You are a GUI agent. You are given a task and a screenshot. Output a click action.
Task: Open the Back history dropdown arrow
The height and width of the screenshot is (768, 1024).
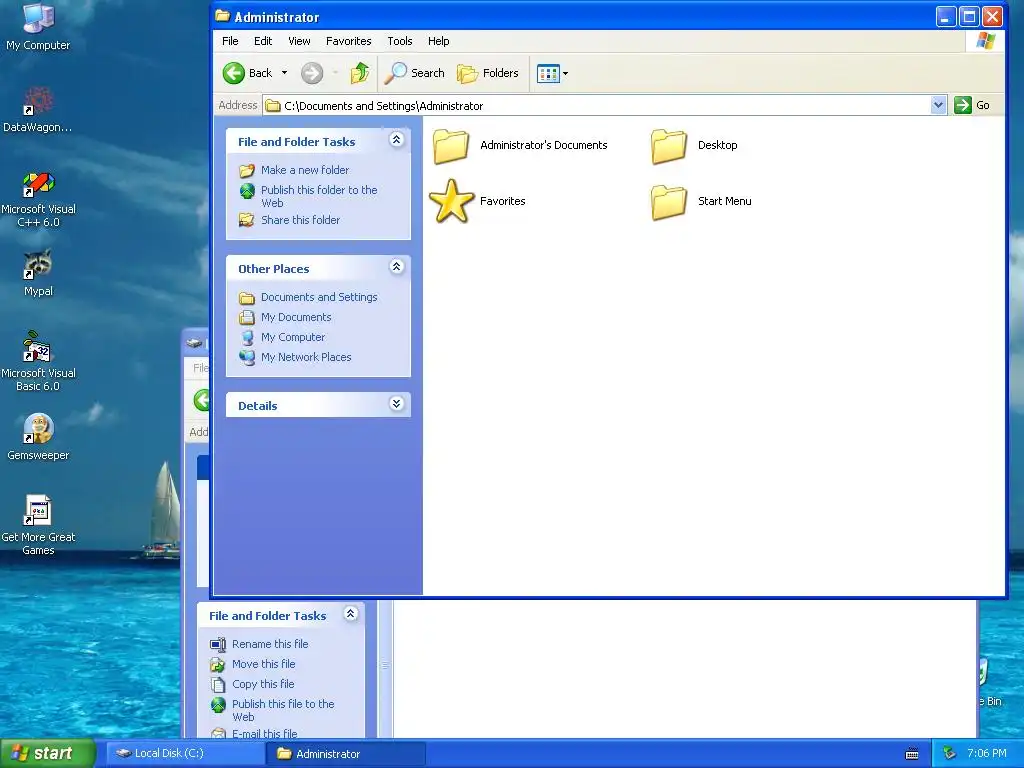click(x=284, y=73)
